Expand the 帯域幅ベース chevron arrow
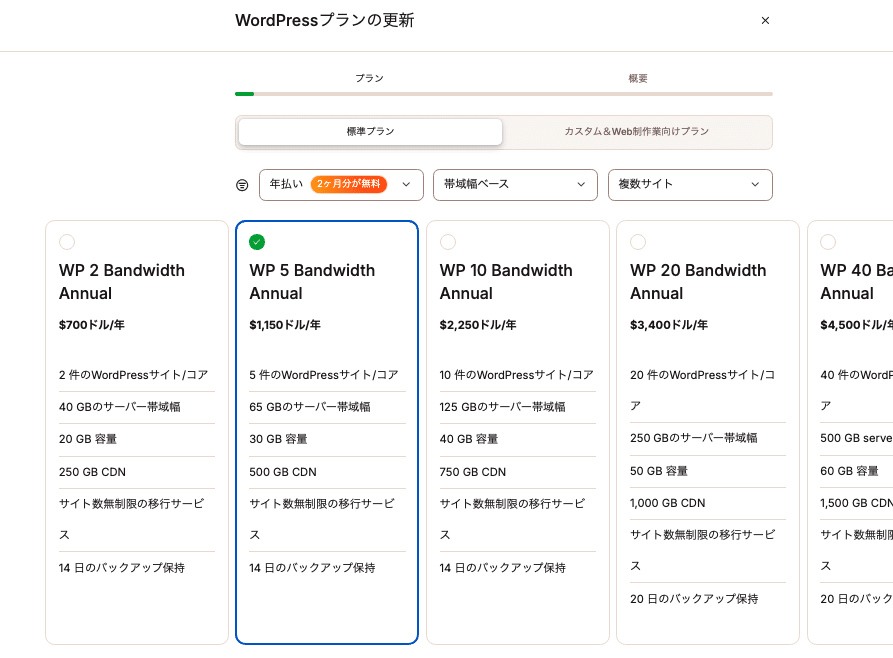This screenshot has height=658, width=893. (x=581, y=185)
